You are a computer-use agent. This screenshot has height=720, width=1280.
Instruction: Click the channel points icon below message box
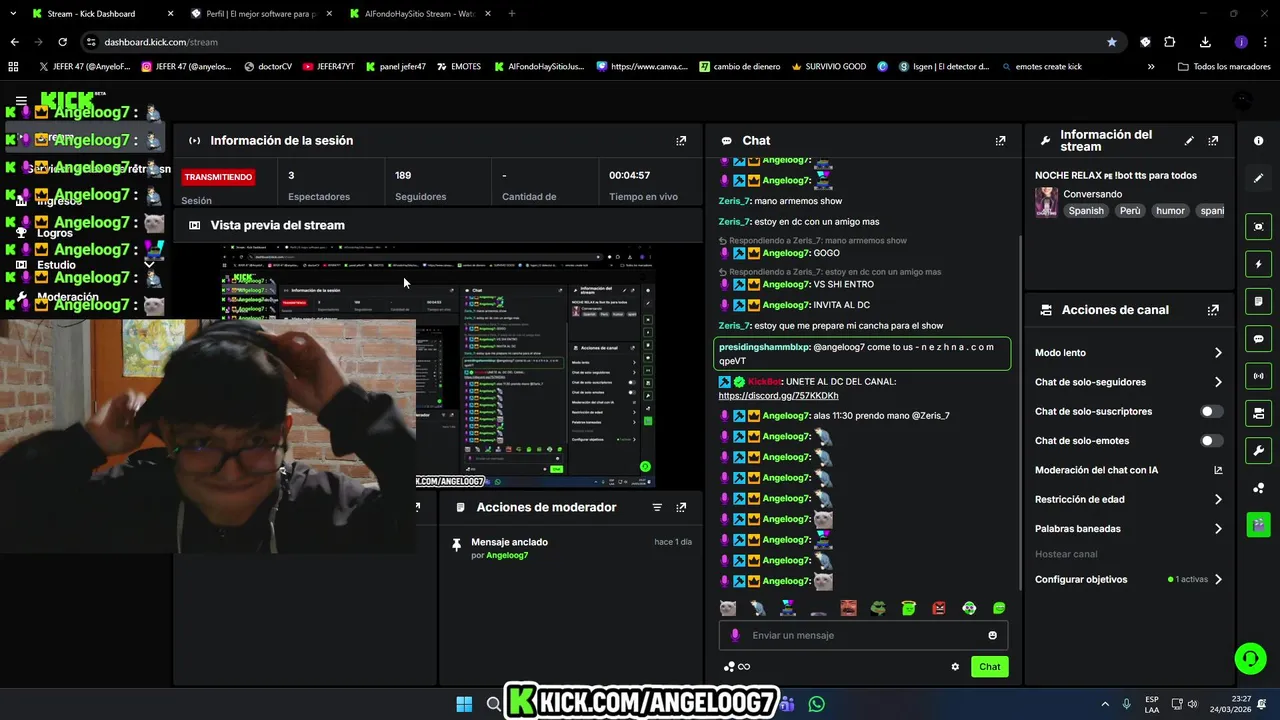pos(730,667)
